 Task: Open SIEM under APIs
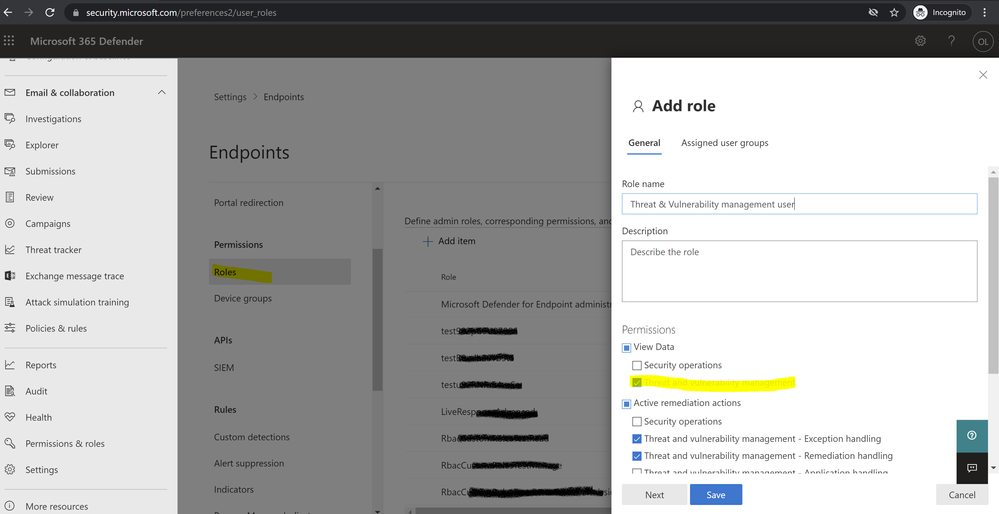point(224,368)
